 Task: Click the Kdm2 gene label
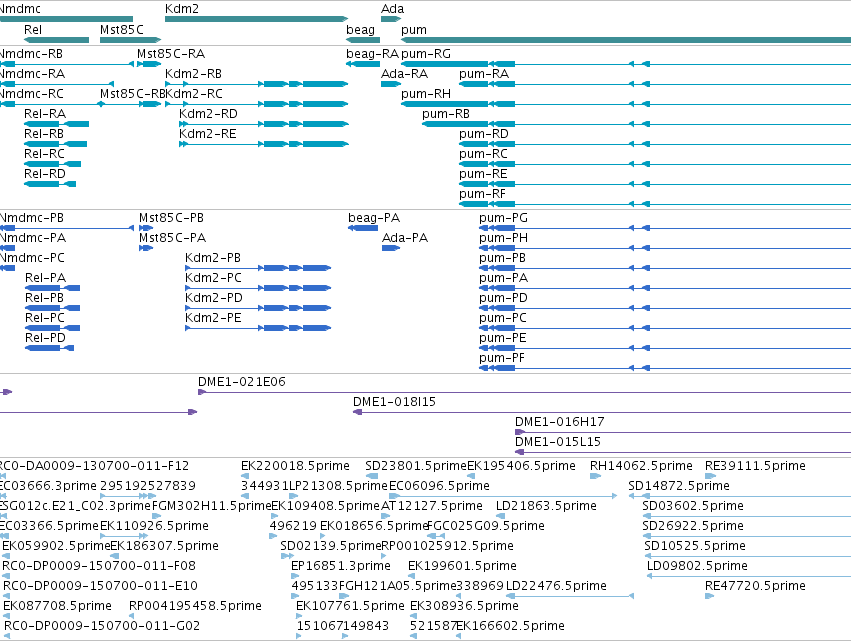click(x=182, y=9)
